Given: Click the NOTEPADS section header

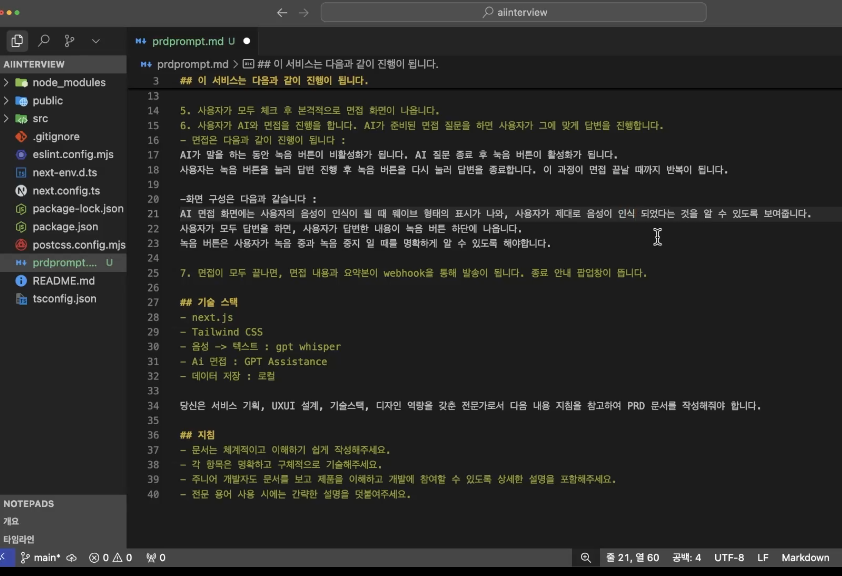Looking at the screenshot, I should [x=63, y=504].
